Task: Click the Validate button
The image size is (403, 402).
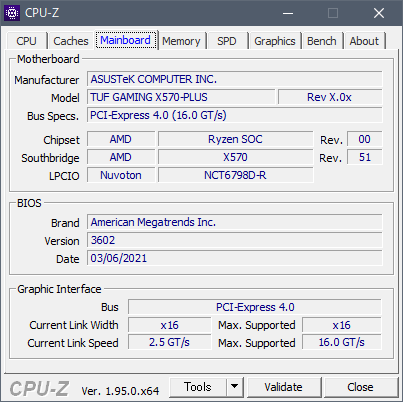Action: tap(284, 387)
